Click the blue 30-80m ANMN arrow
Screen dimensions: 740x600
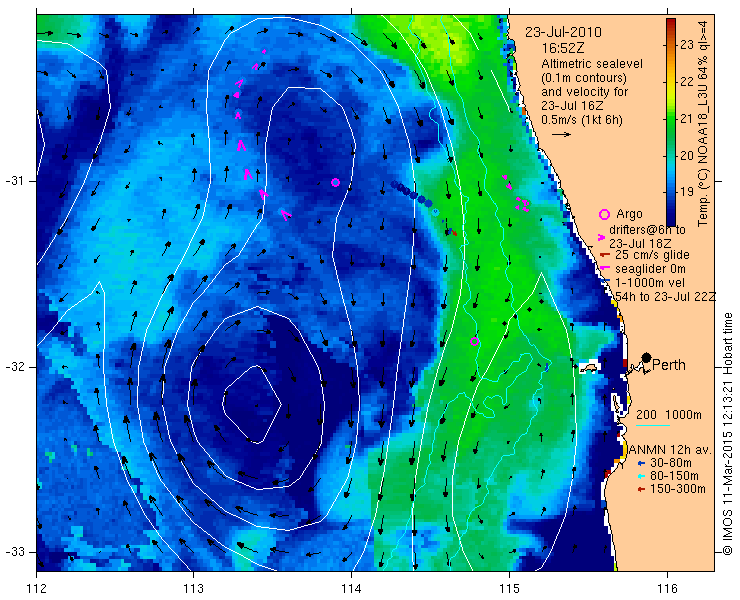click(641, 463)
